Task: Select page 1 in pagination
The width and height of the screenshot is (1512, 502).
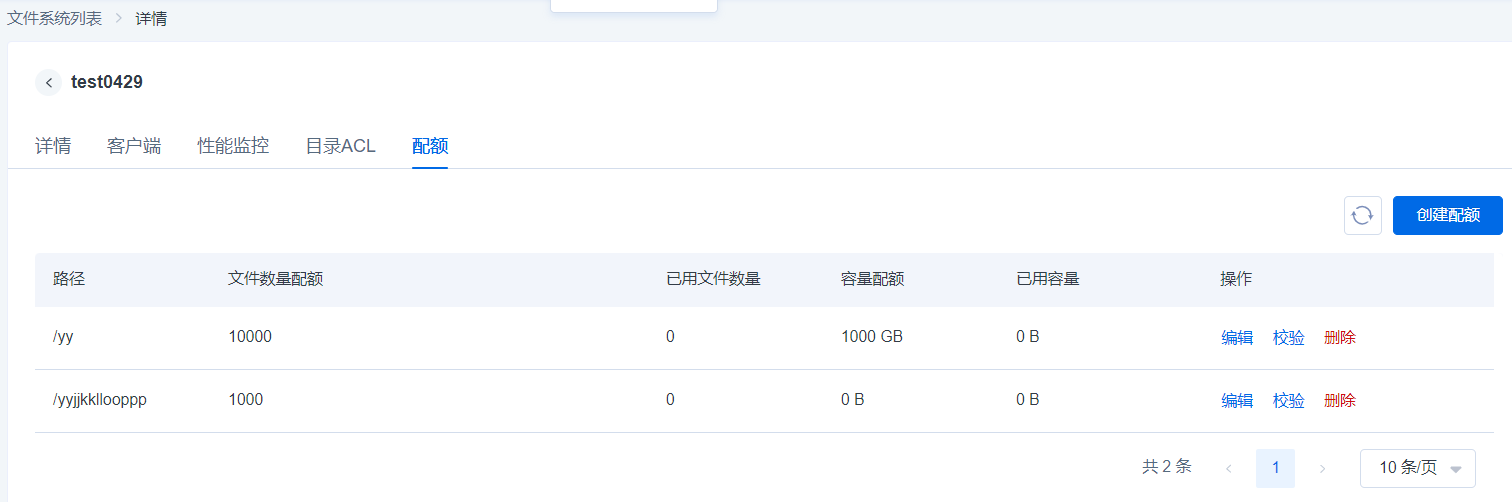Action: point(1275,468)
